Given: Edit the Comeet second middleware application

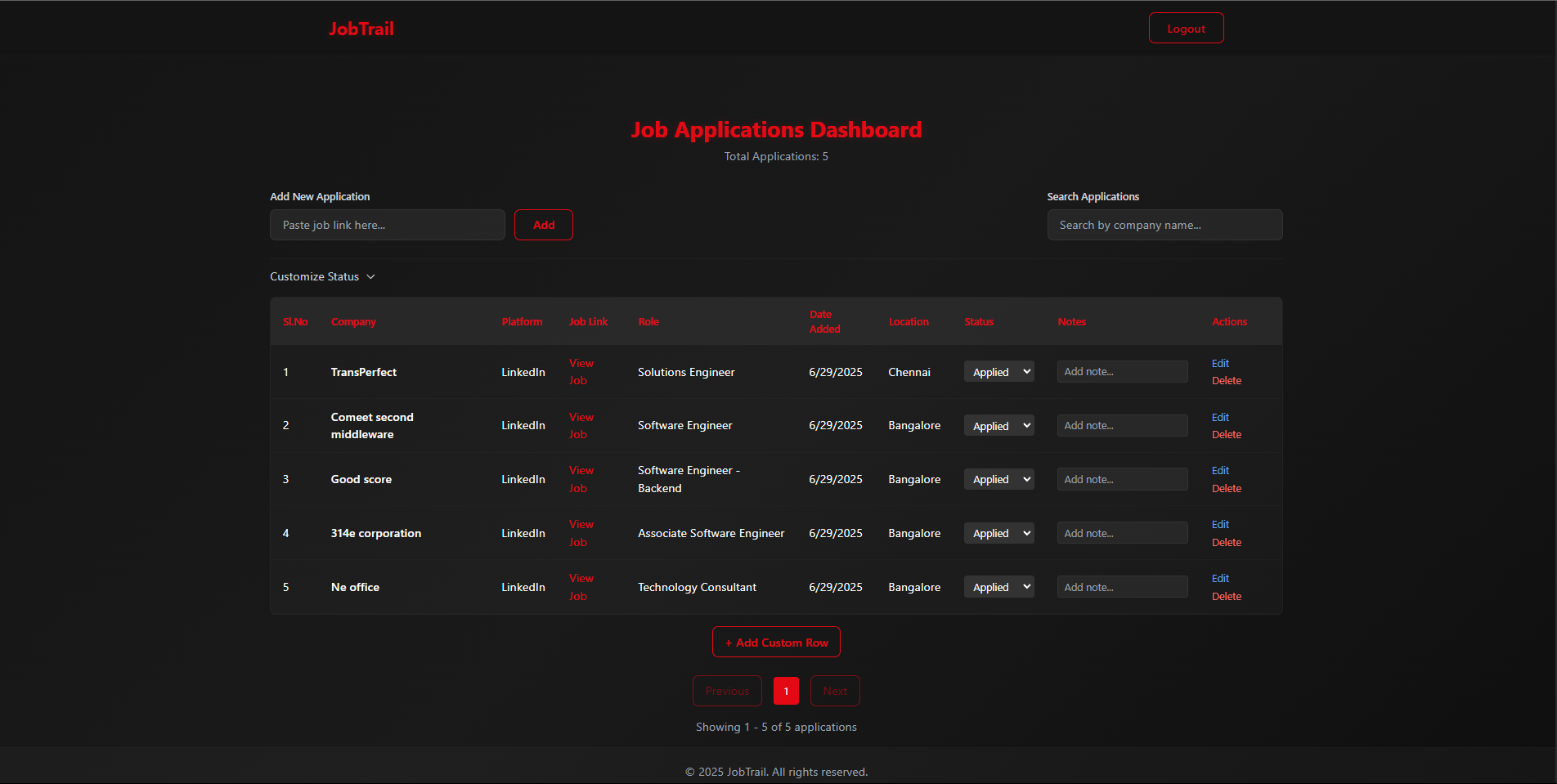Looking at the screenshot, I should pyautogui.click(x=1220, y=417).
